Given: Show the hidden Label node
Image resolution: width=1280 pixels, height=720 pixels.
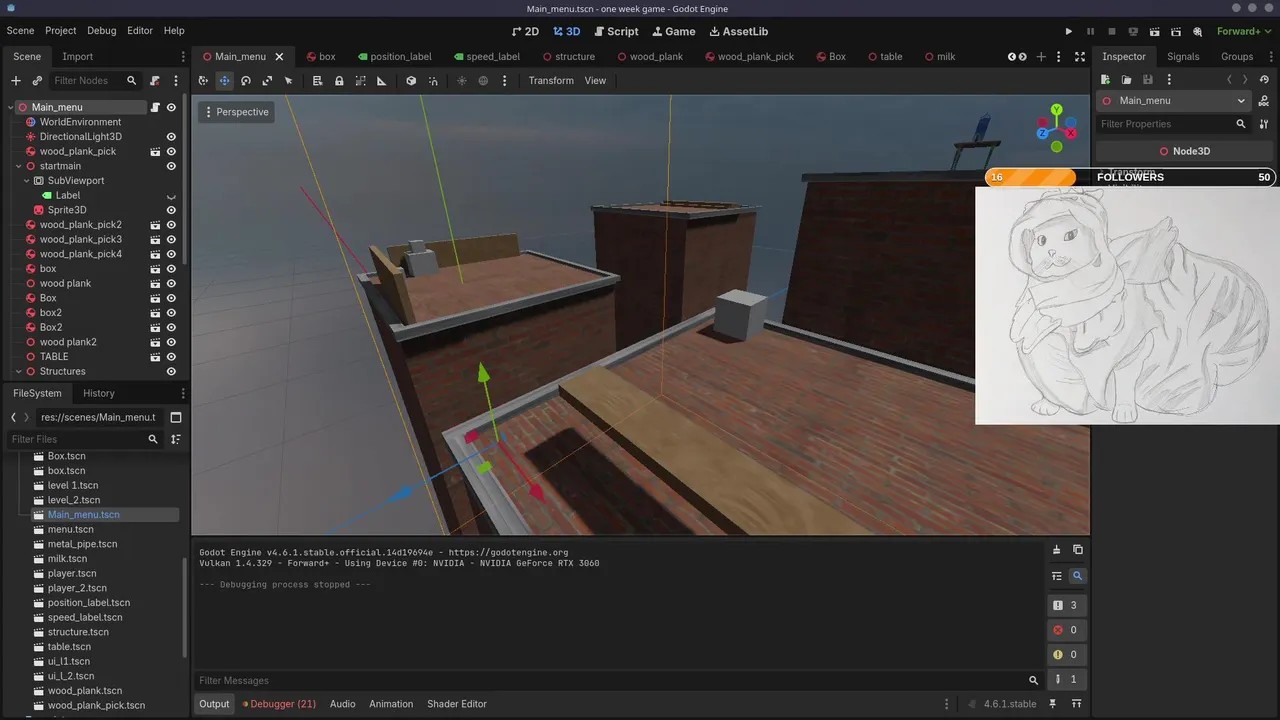Looking at the screenshot, I should click(x=171, y=196).
